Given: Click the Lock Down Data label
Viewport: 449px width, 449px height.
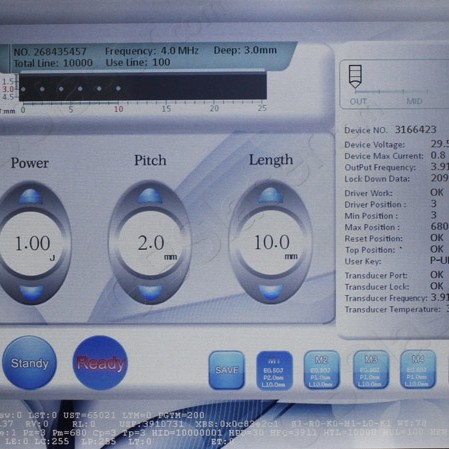Looking at the screenshot, I should pos(377,179).
